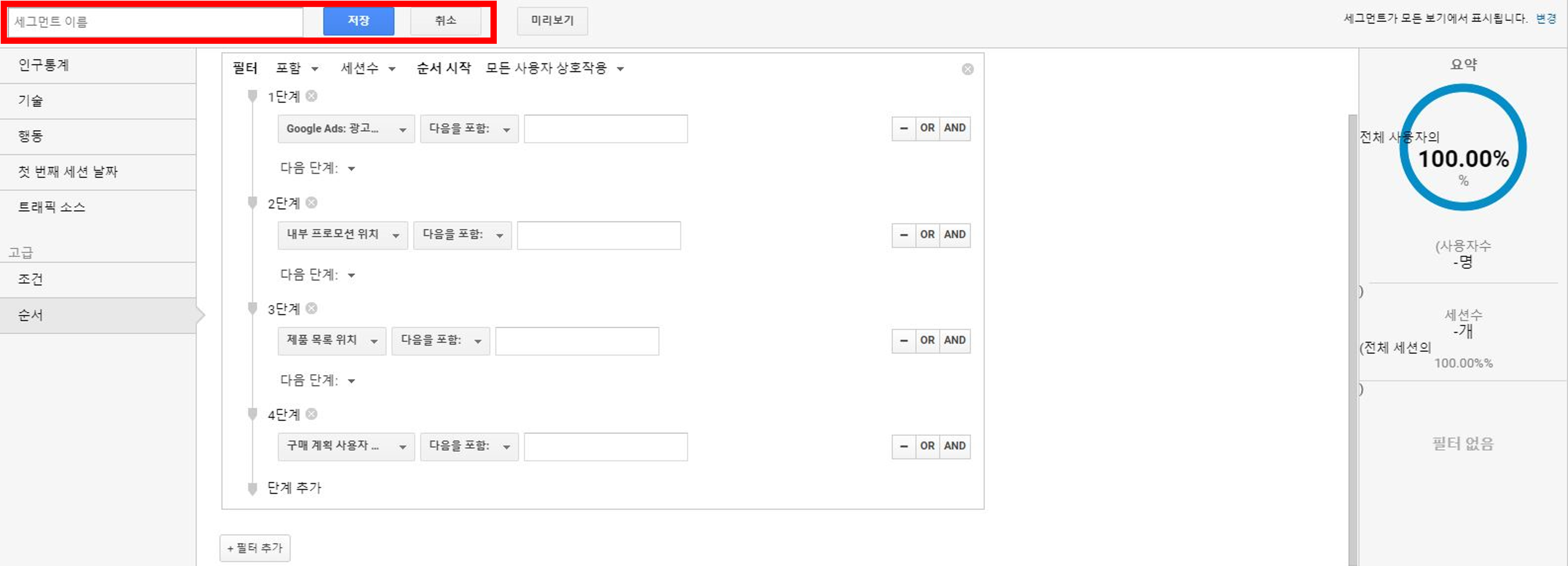Add AND condition to step 1

point(954,129)
